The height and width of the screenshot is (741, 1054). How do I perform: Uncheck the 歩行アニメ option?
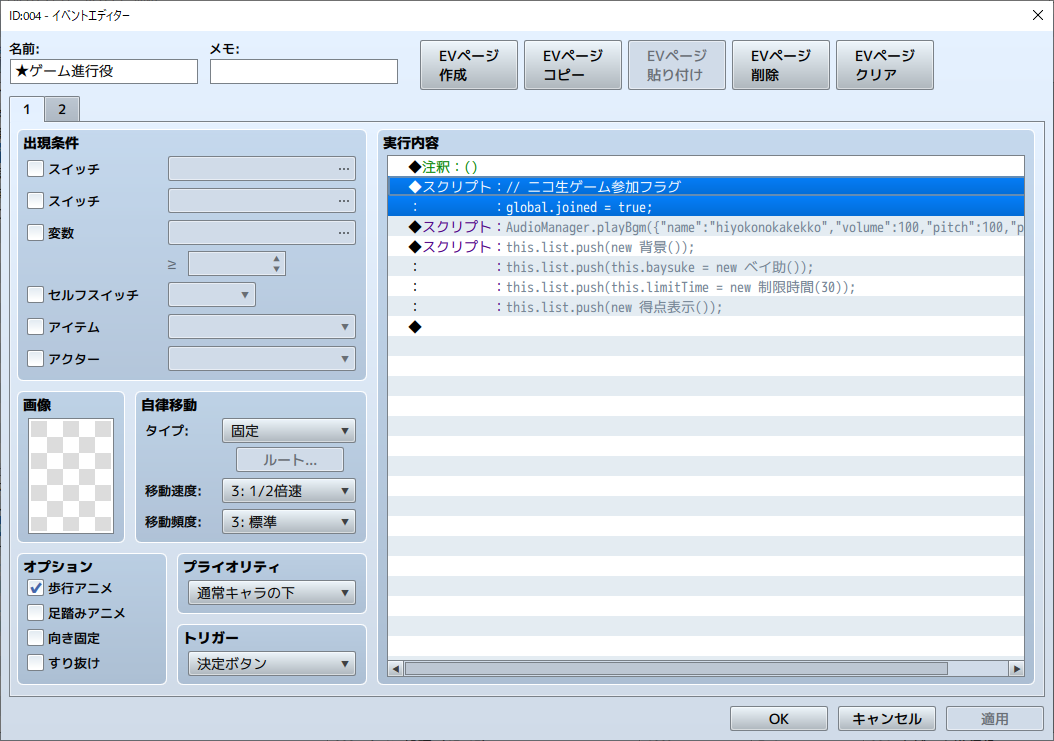pyautogui.click(x=36, y=588)
